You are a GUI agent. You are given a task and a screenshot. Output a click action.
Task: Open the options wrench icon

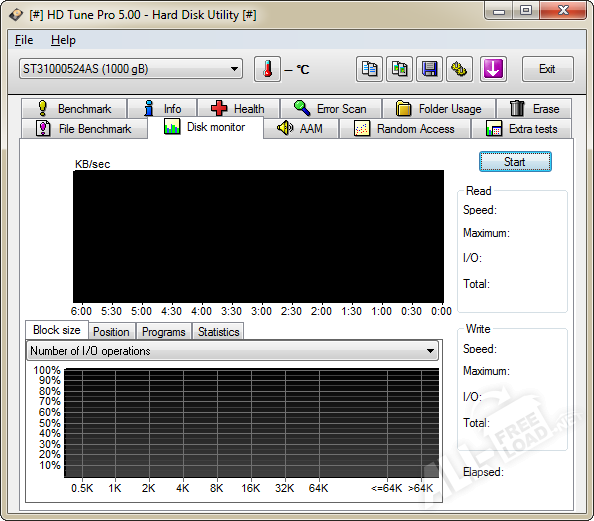click(x=459, y=69)
